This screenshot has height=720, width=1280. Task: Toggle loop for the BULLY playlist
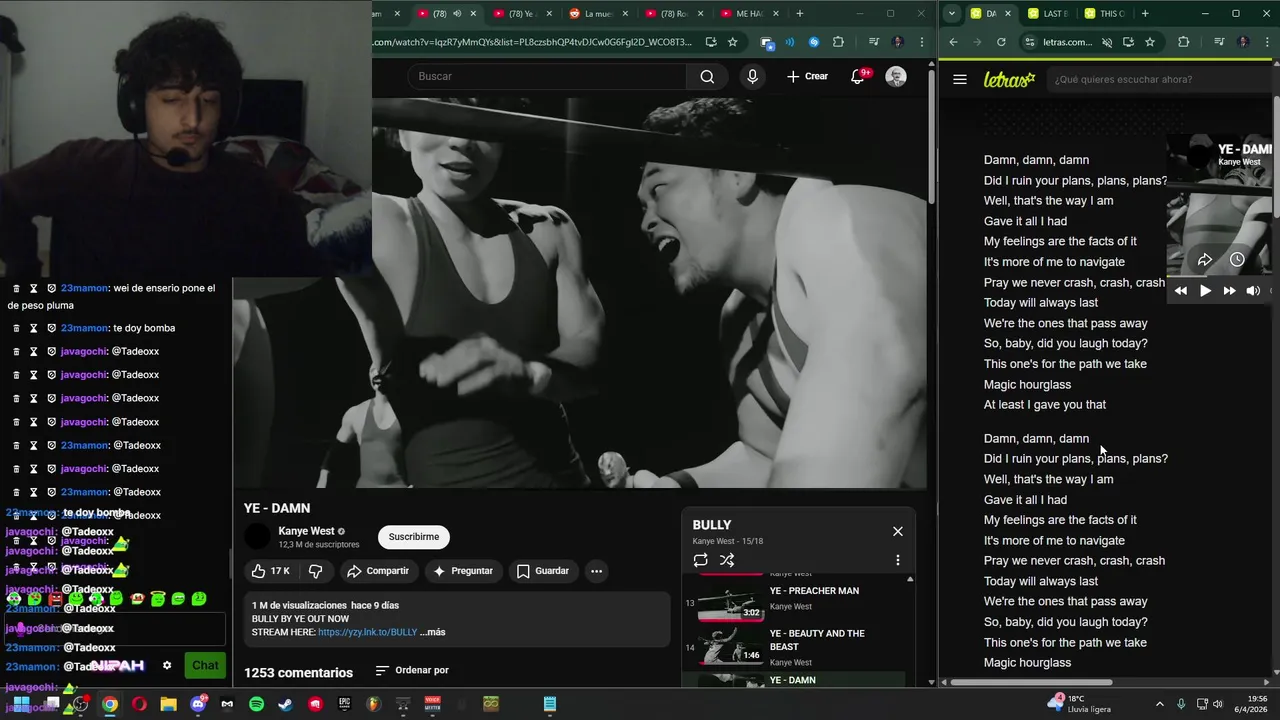[x=700, y=560]
